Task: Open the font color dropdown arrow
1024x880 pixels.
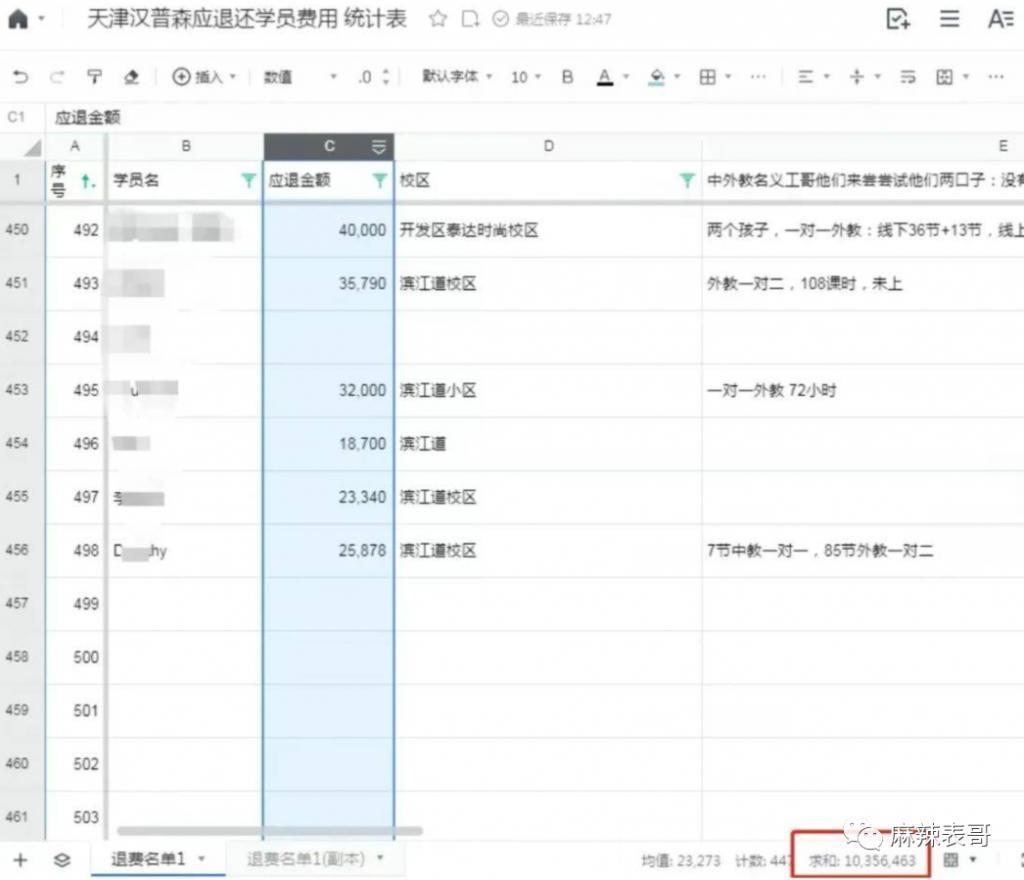Action: coord(626,77)
